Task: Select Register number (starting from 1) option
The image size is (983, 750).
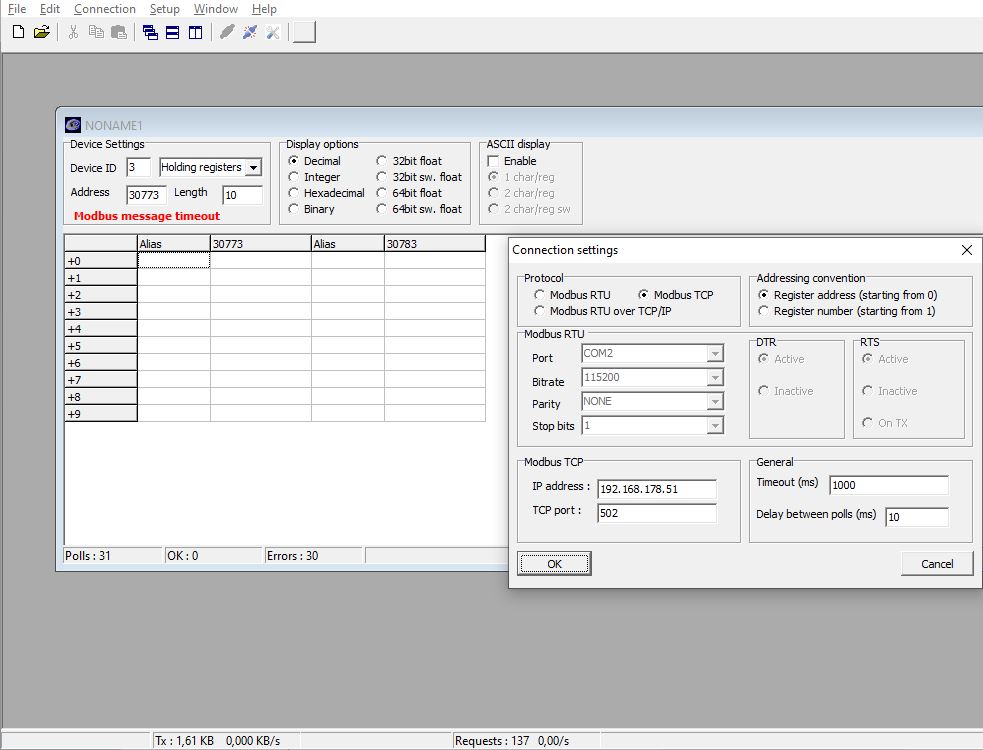Action: click(765, 311)
